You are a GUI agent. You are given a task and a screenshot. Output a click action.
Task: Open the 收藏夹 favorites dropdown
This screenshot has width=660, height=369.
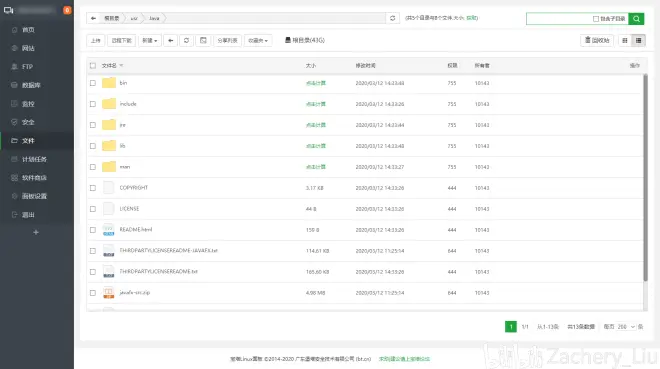(258, 40)
